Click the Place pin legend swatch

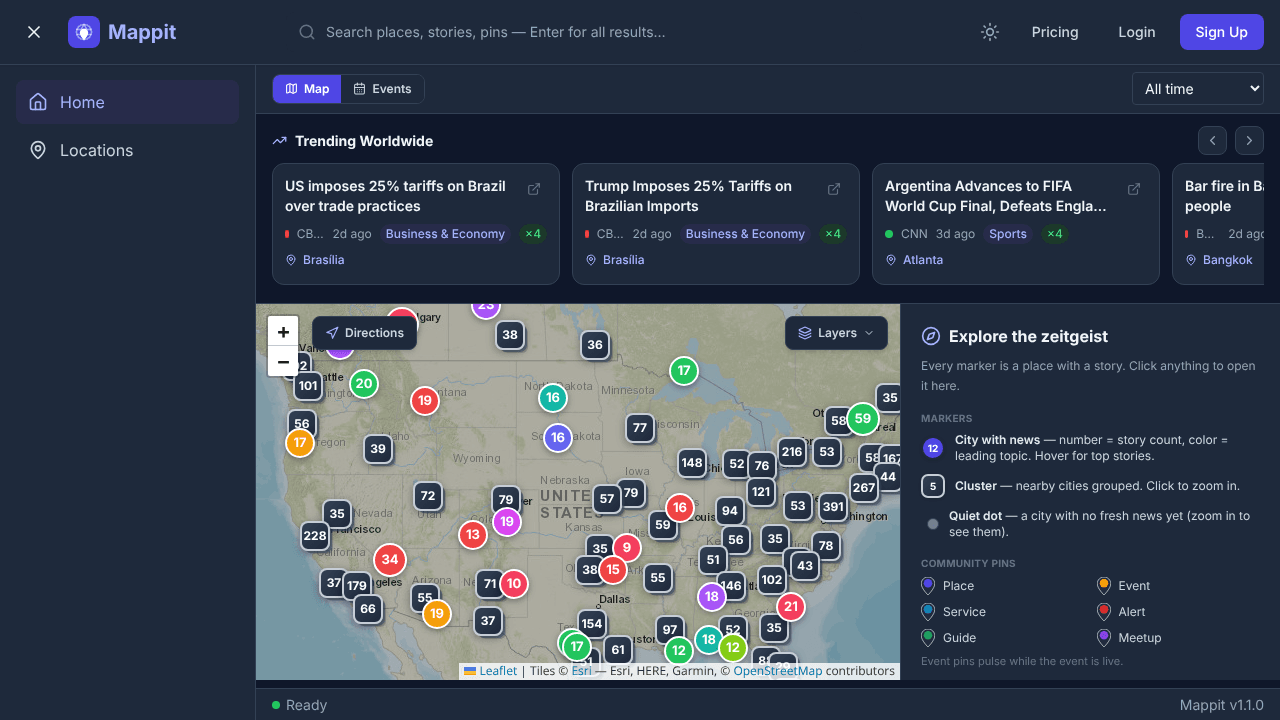929,586
